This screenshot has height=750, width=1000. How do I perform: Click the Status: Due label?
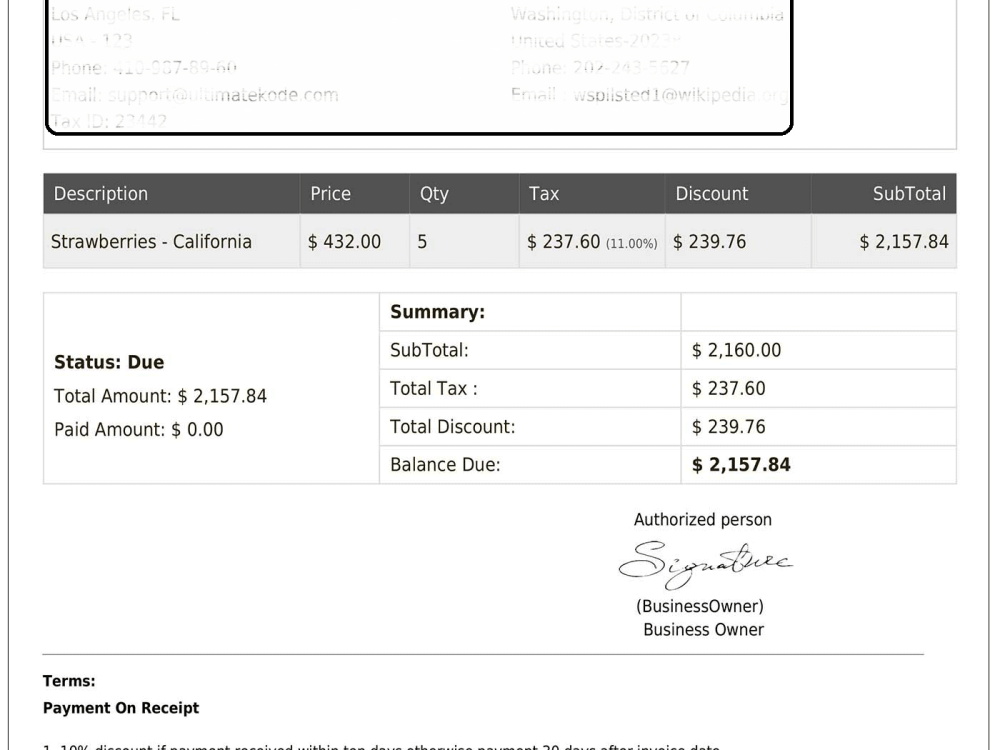point(109,362)
